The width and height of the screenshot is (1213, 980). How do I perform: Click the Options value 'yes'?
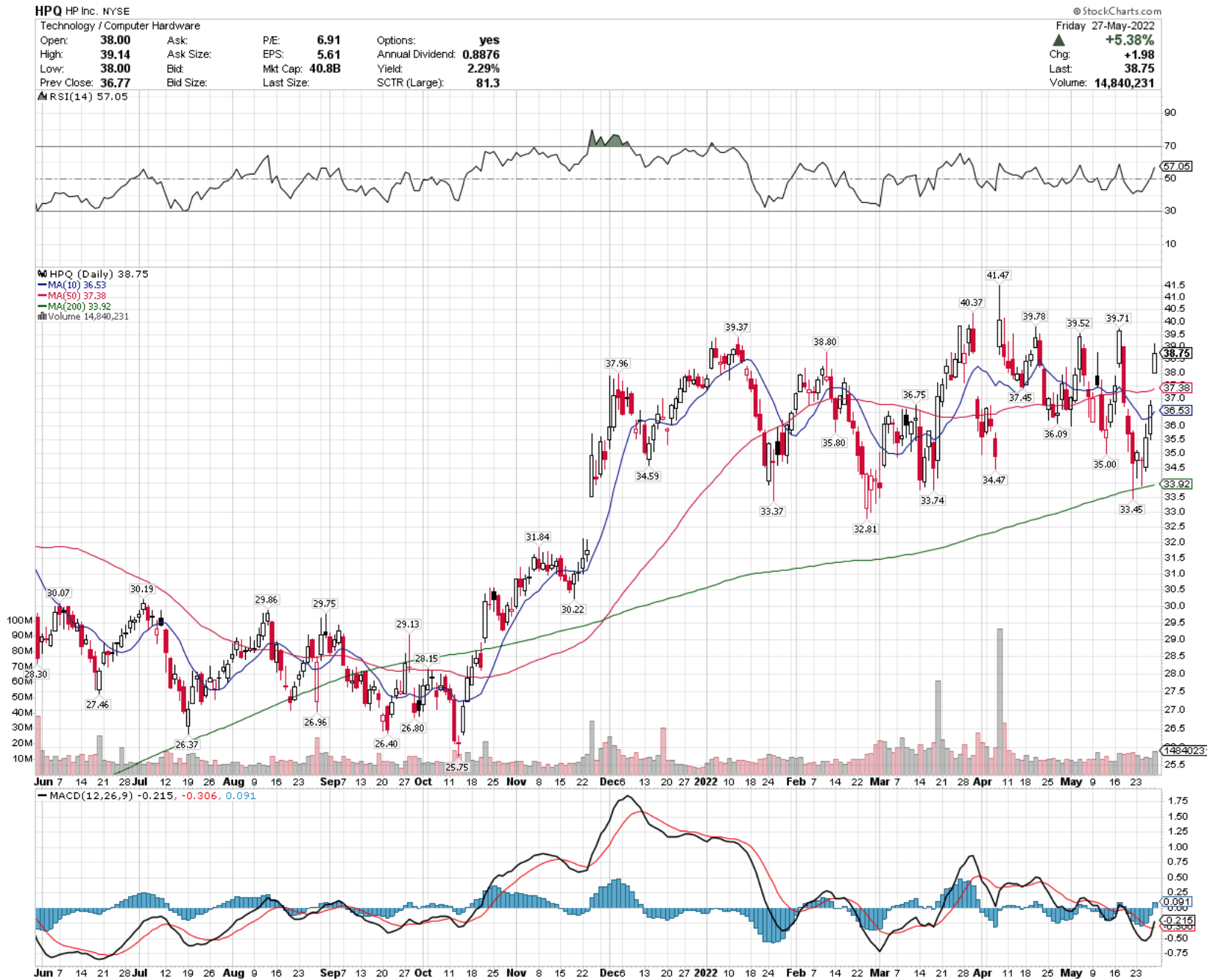coord(489,40)
